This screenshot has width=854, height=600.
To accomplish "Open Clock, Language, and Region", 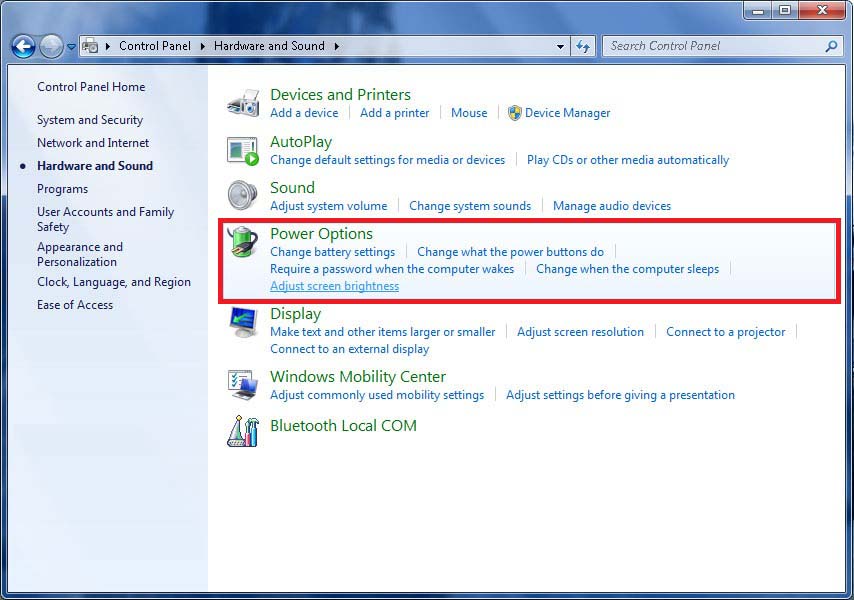I will point(114,282).
